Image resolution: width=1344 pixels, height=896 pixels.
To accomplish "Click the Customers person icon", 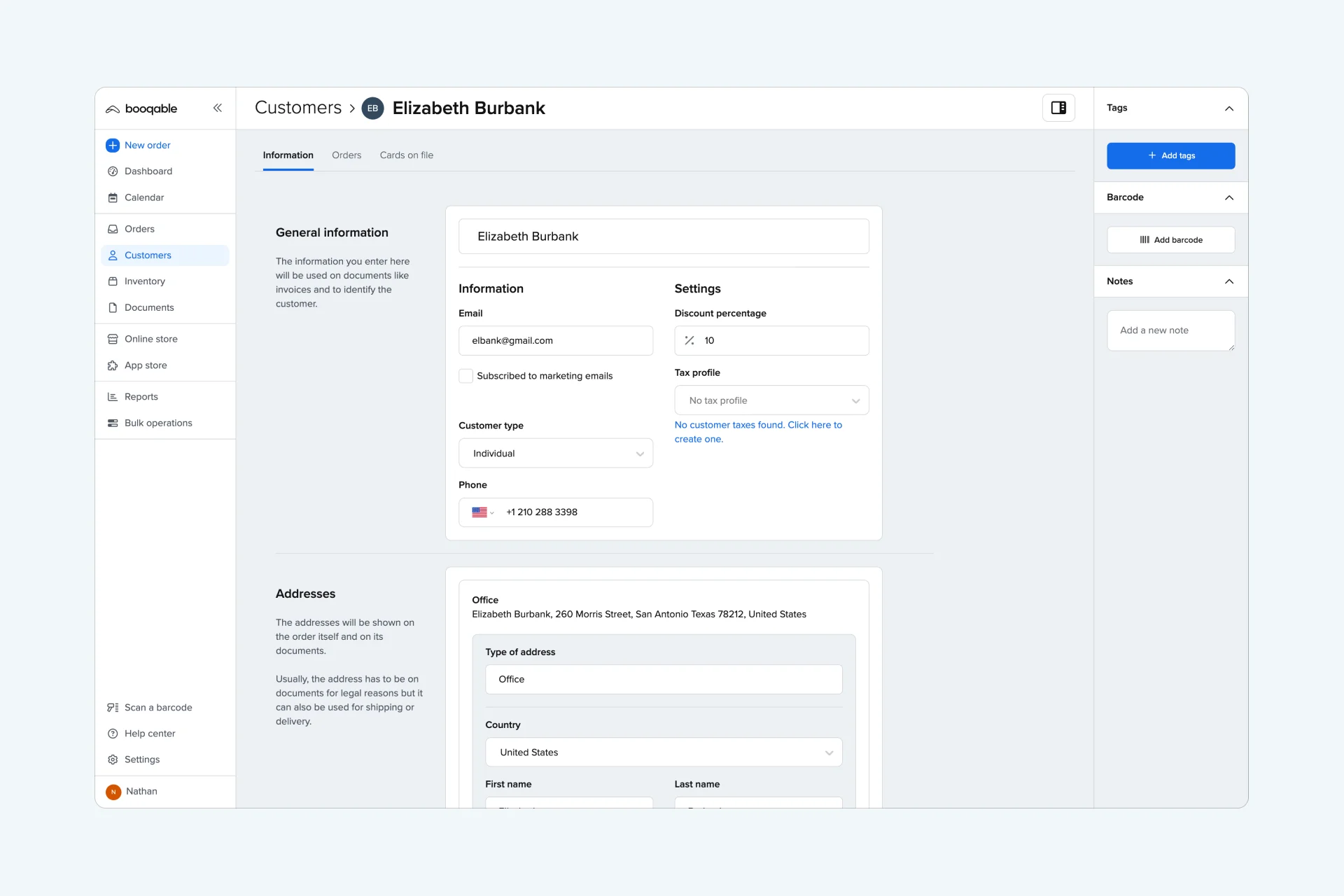I will tap(113, 255).
